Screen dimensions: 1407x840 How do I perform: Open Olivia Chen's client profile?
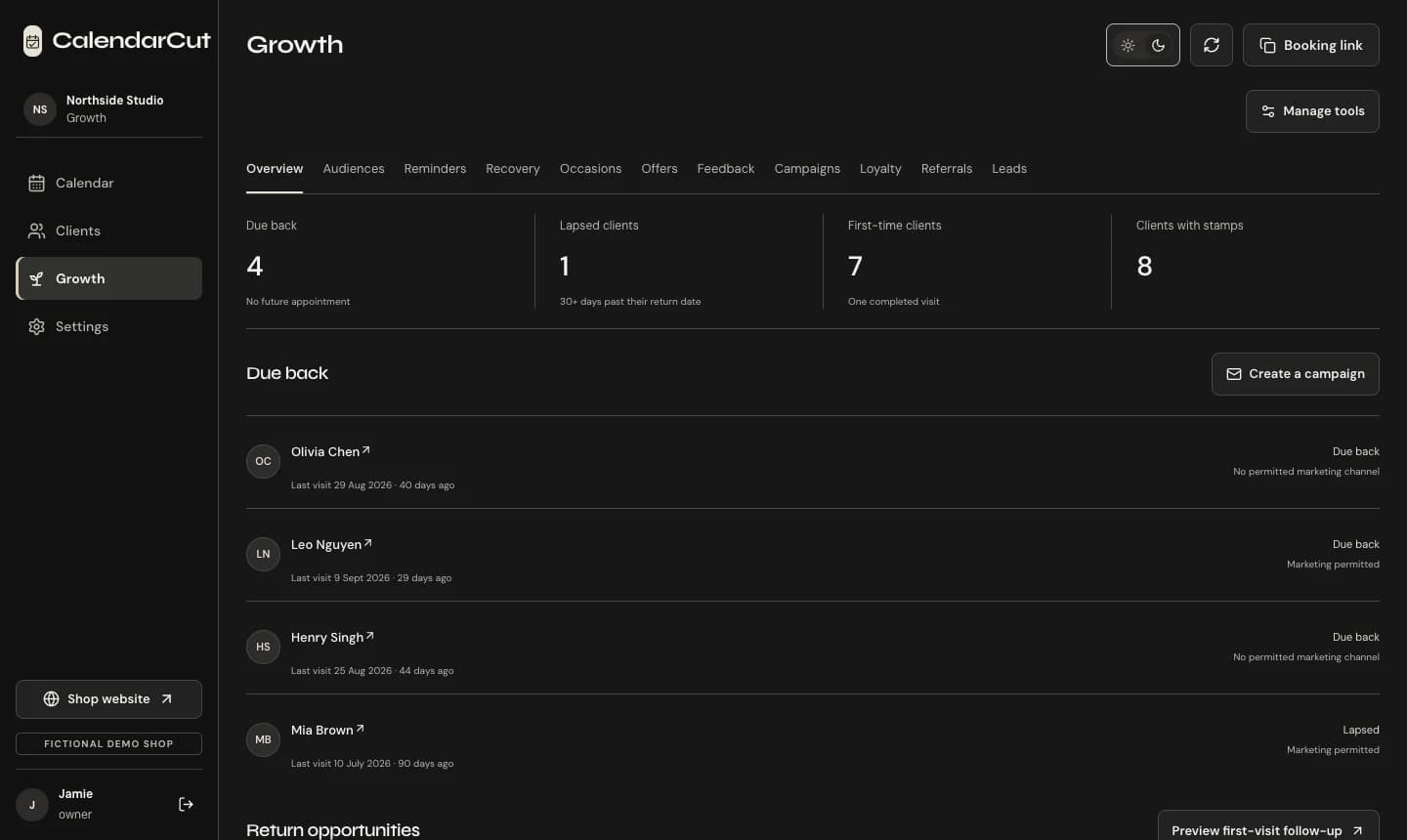coord(330,451)
